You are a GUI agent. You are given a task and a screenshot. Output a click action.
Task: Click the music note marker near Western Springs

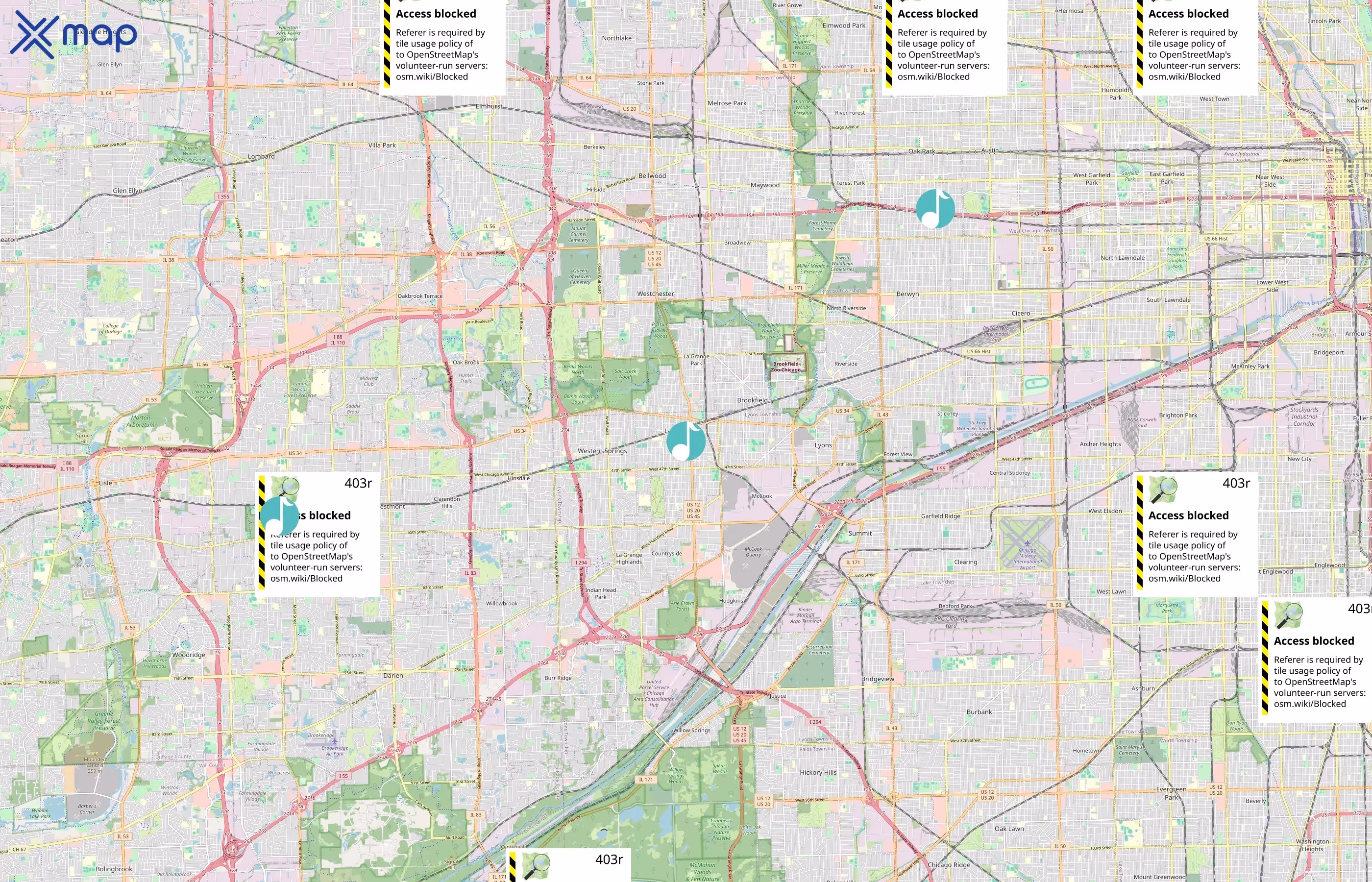[x=686, y=441]
